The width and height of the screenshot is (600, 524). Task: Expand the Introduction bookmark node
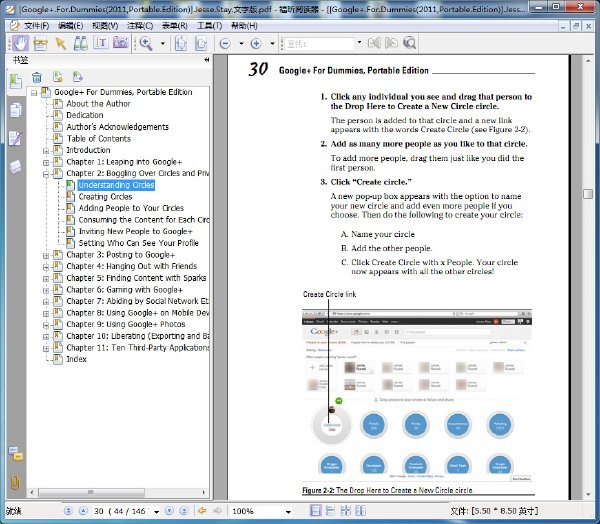[x=46, y=151]
